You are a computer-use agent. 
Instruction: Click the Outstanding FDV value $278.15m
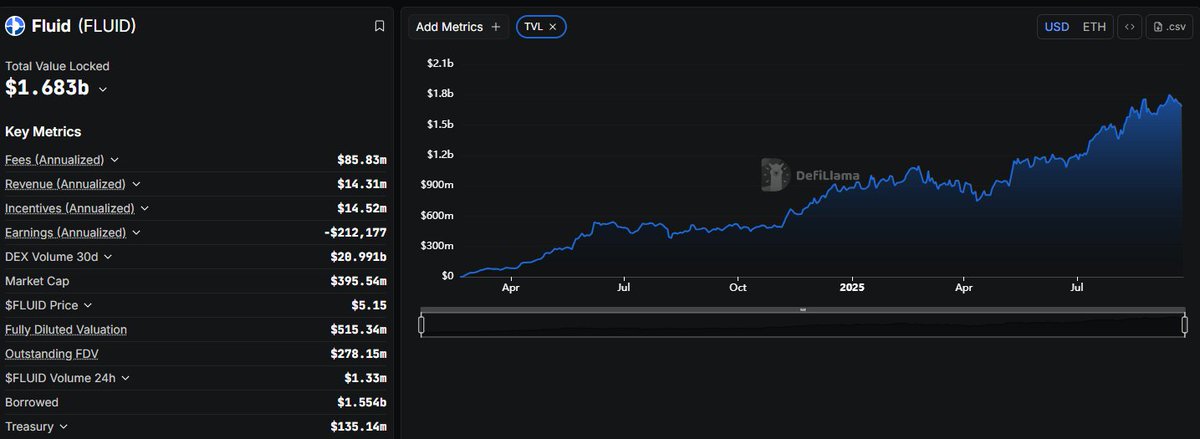tap(358, 354)
